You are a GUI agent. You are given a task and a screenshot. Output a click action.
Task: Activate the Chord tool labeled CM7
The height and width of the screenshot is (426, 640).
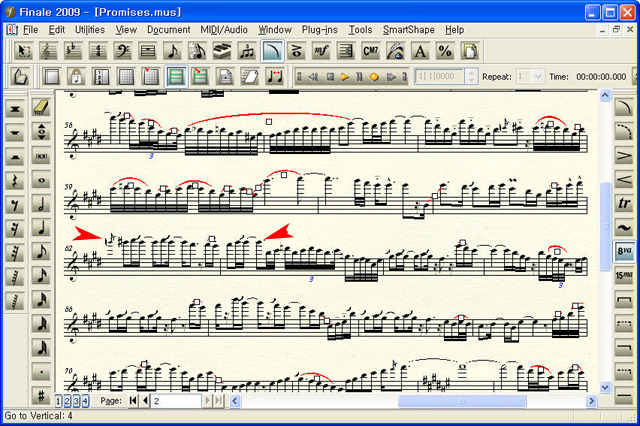pos(371,51)
